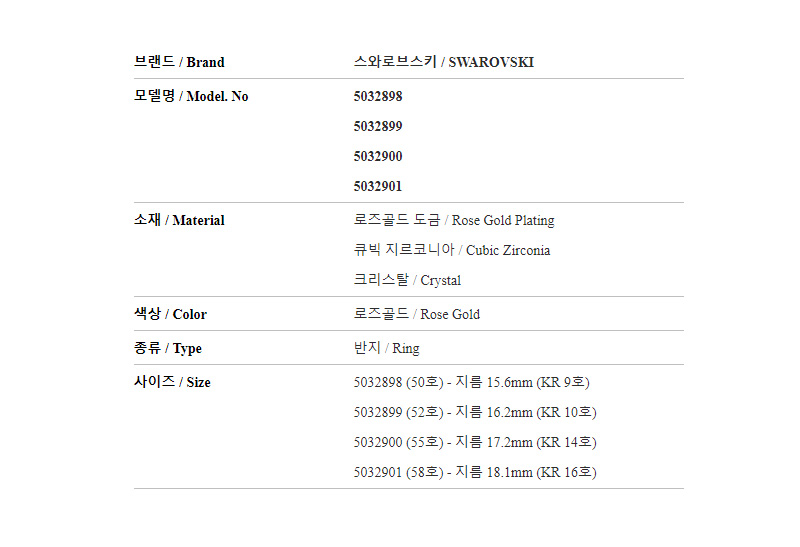Select model number 5032899
800x547 pixels.
[x=378, y=126]
